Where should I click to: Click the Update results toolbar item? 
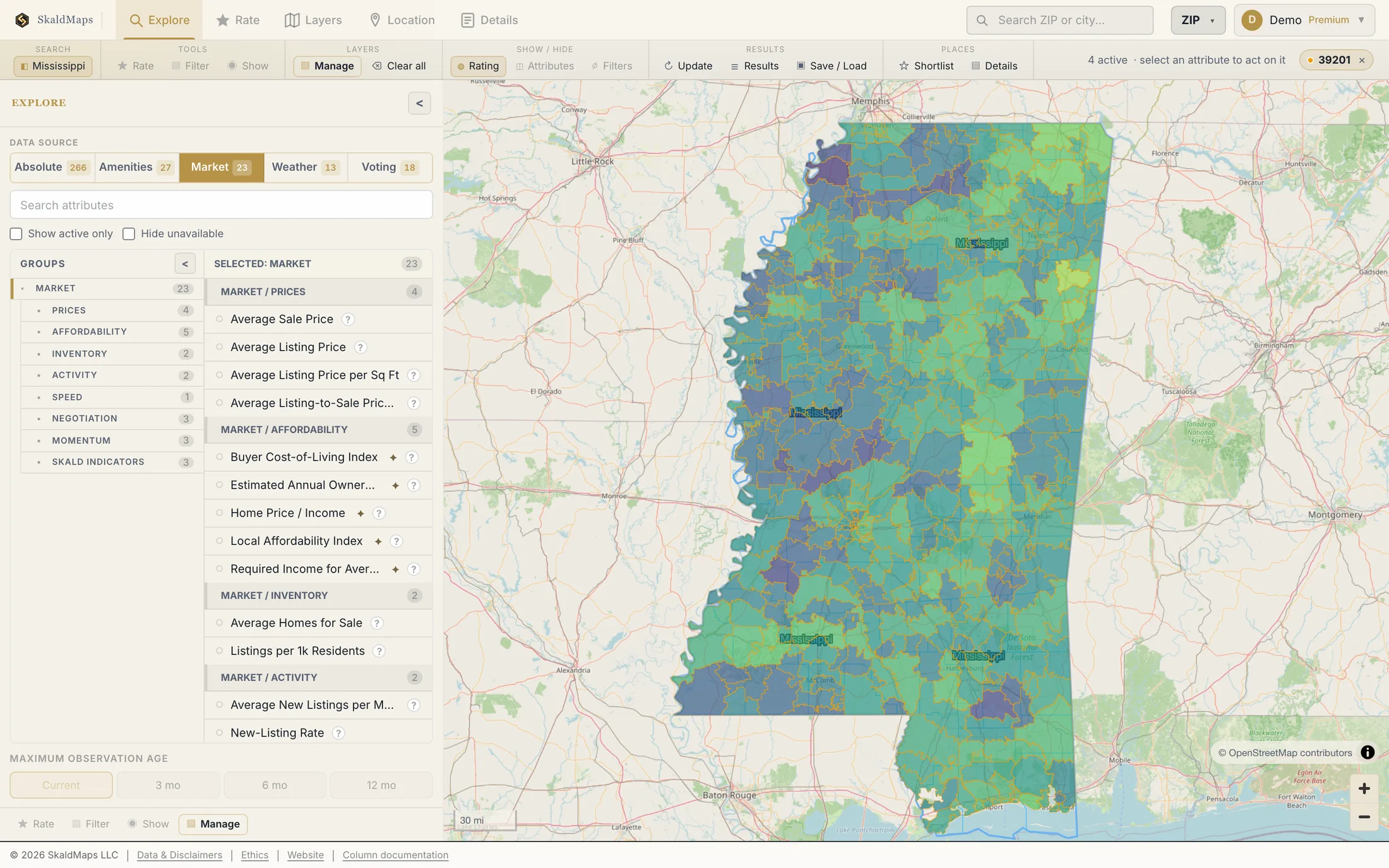click(688, 66)
